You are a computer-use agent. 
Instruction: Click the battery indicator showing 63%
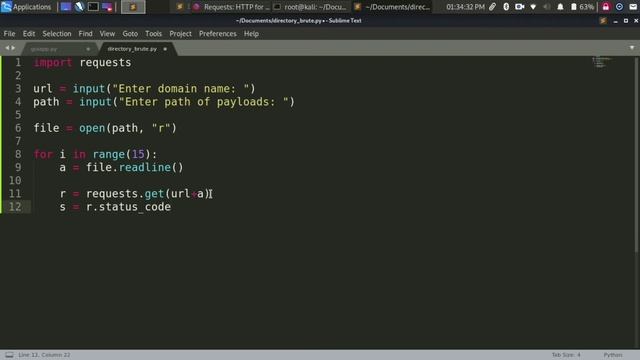(582, 7)
